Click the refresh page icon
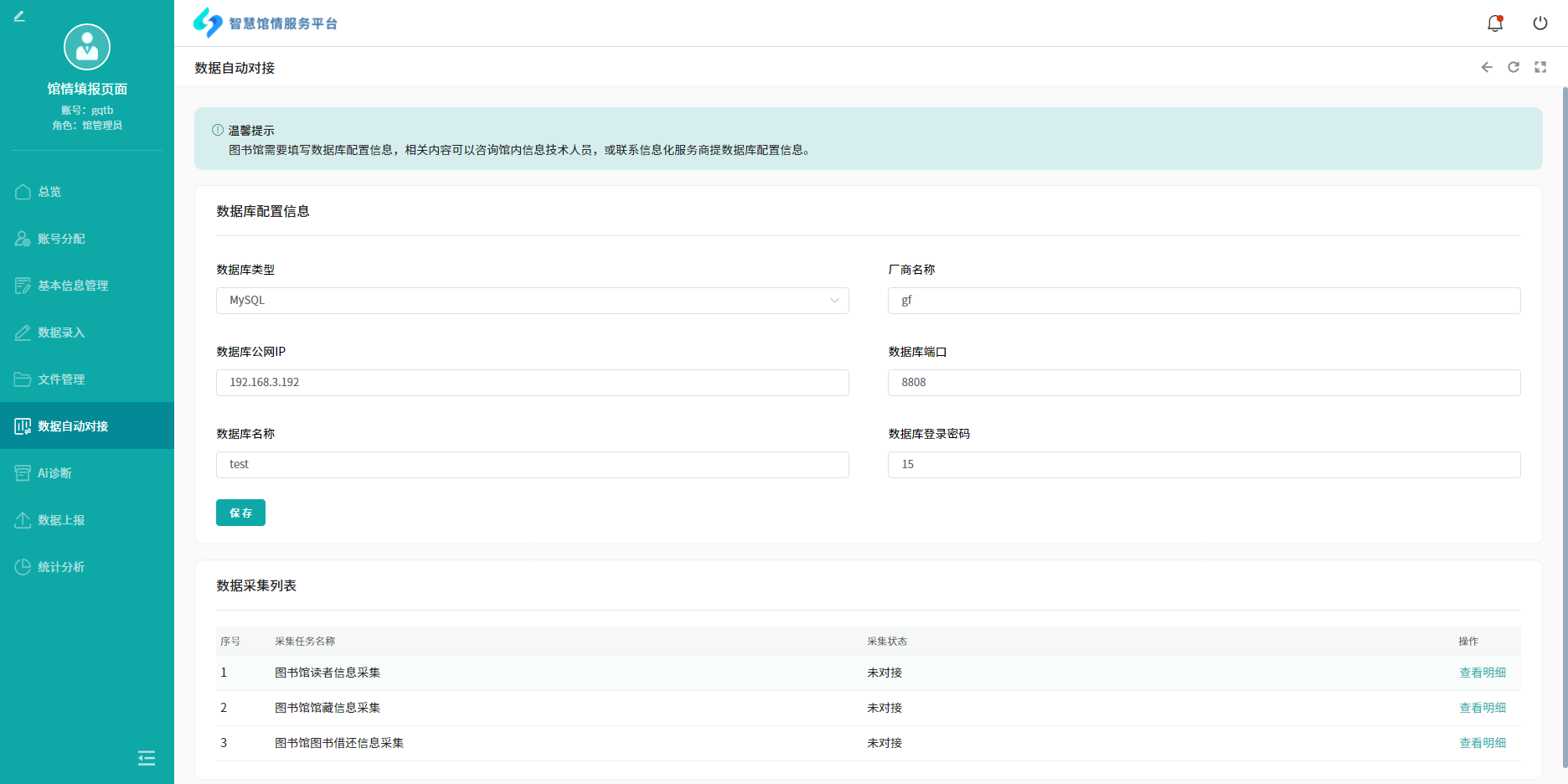 (x=1513, y=67)
